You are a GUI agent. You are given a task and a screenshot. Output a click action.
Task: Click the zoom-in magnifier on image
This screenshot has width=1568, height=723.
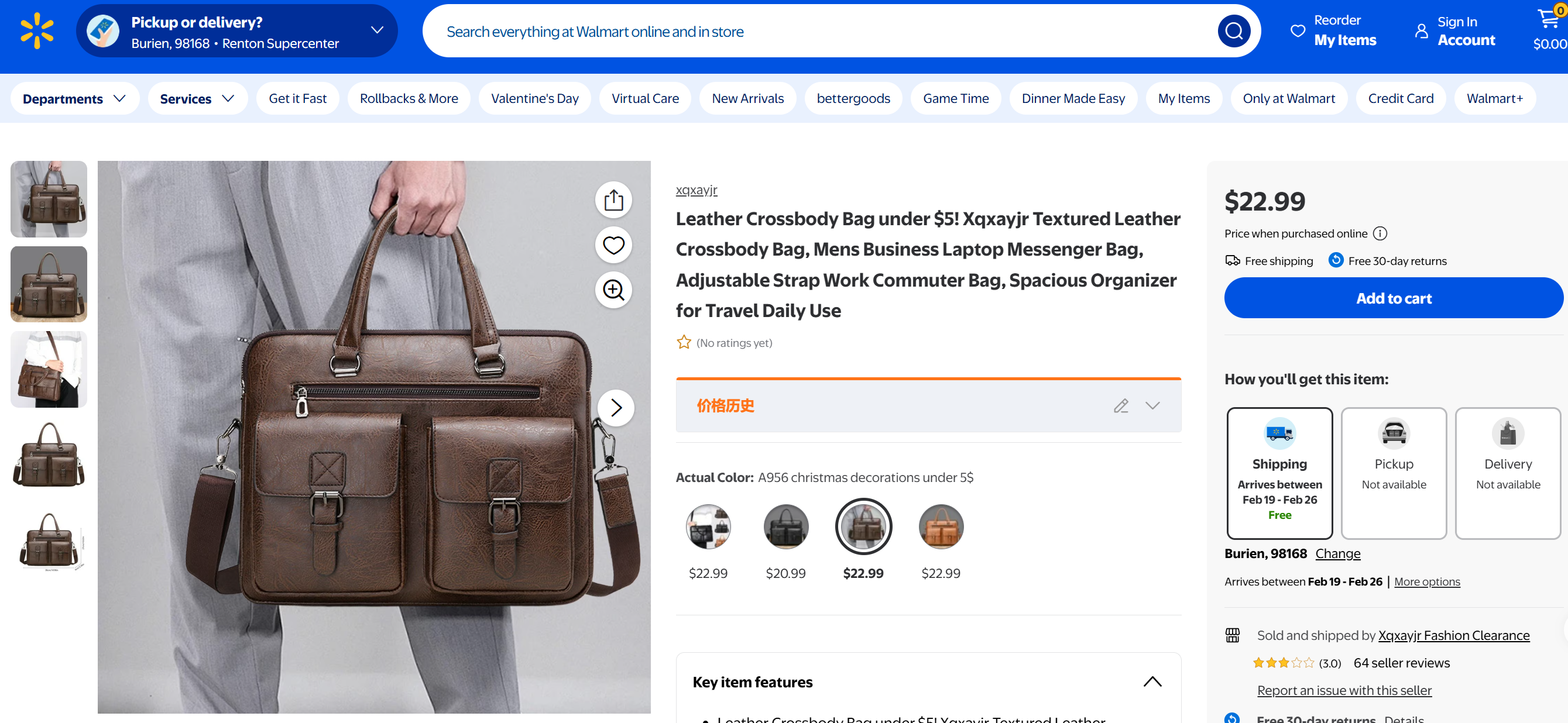[613, 290]
